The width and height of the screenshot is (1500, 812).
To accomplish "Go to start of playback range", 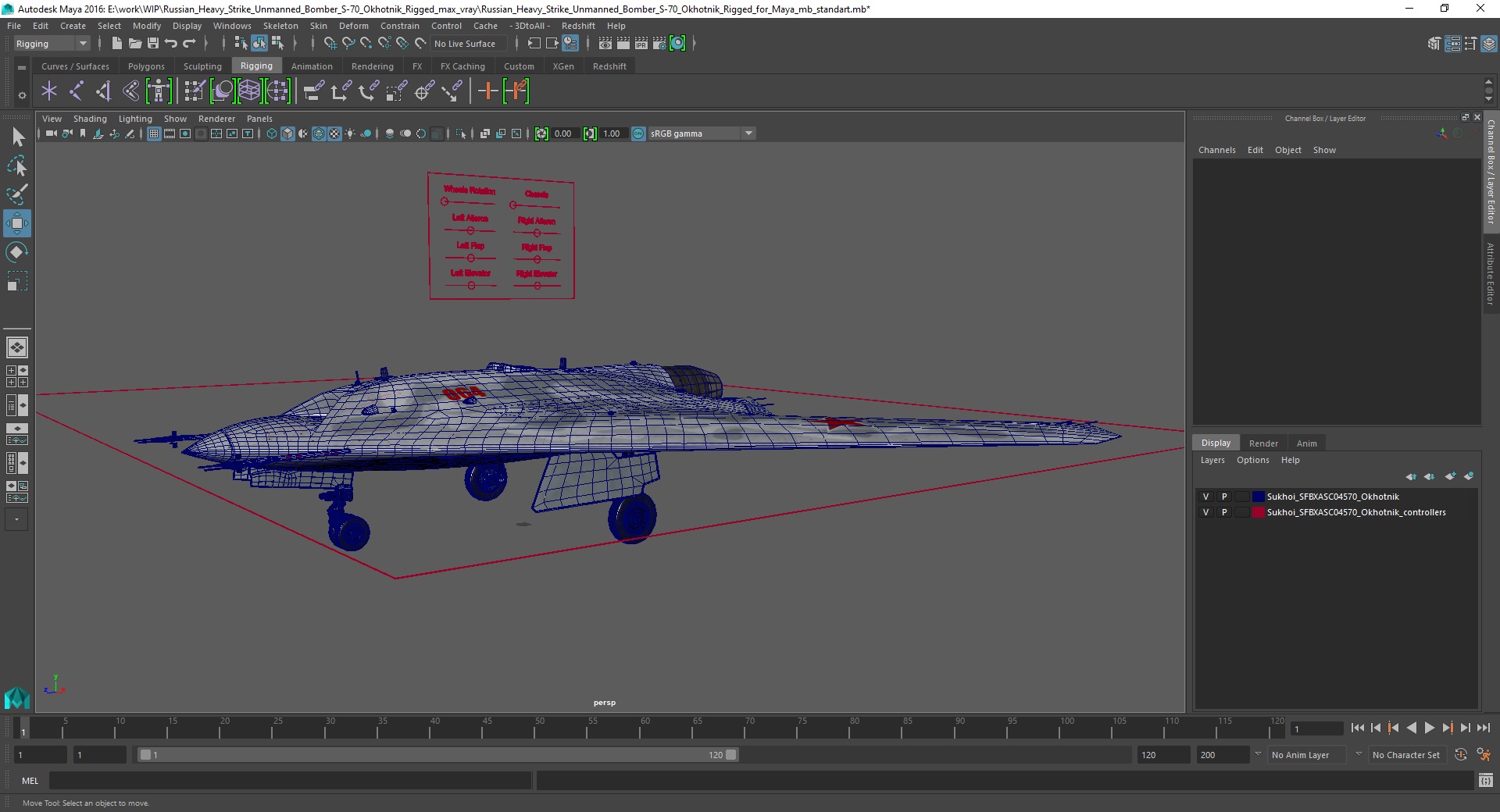I will 1357,728.
